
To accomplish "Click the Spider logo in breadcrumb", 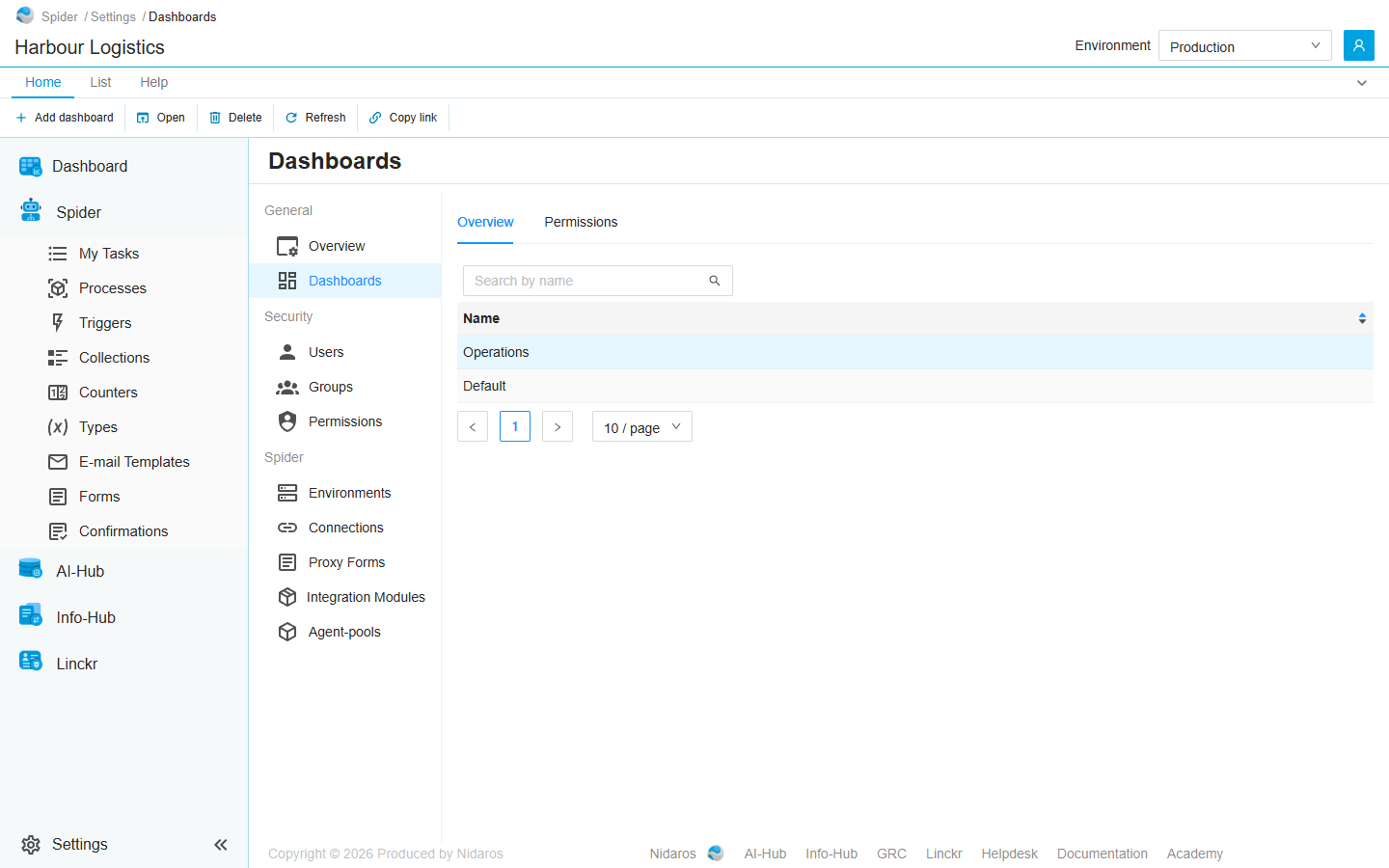I will (25, 15).
